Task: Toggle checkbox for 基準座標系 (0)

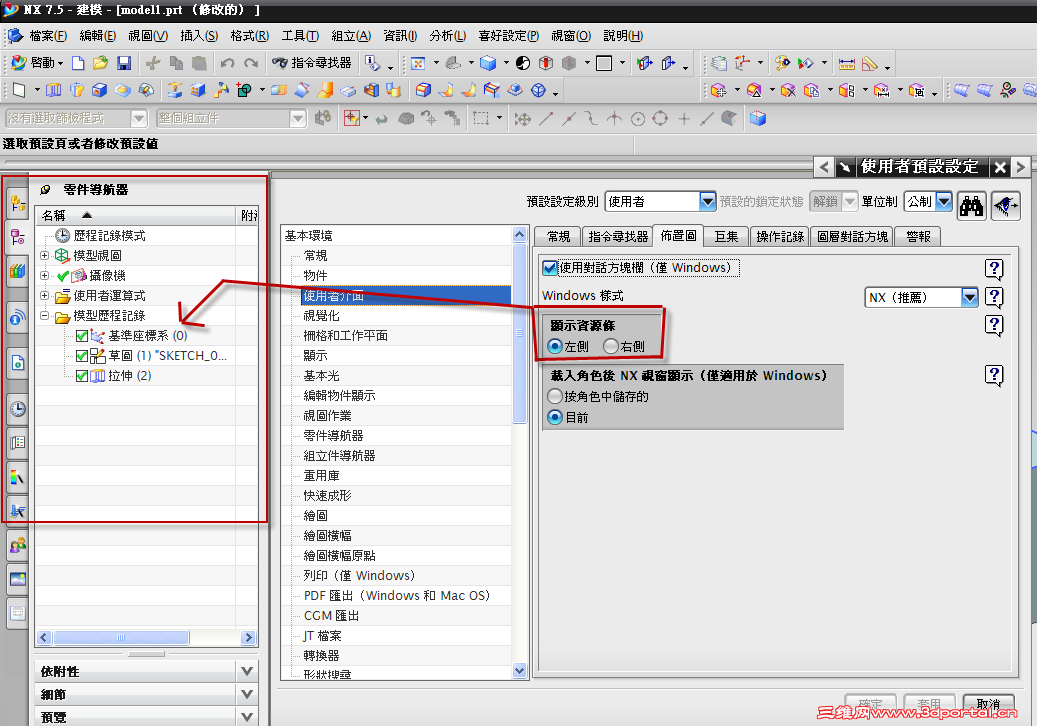Action: (82, 336)
